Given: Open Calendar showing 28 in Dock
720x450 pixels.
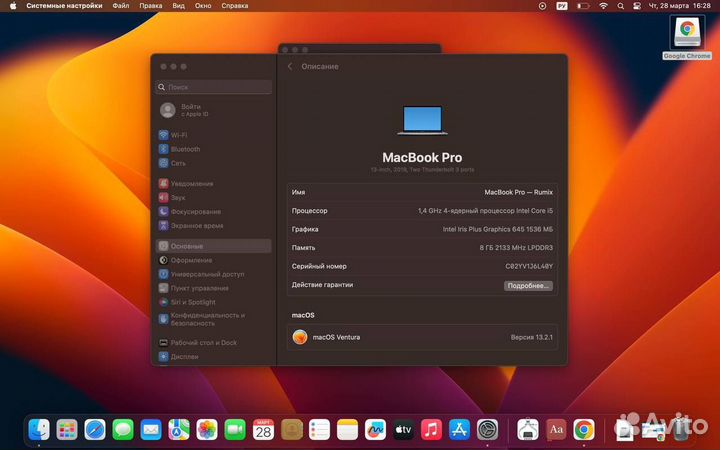Looking at the screenshot, I should 264,430.
